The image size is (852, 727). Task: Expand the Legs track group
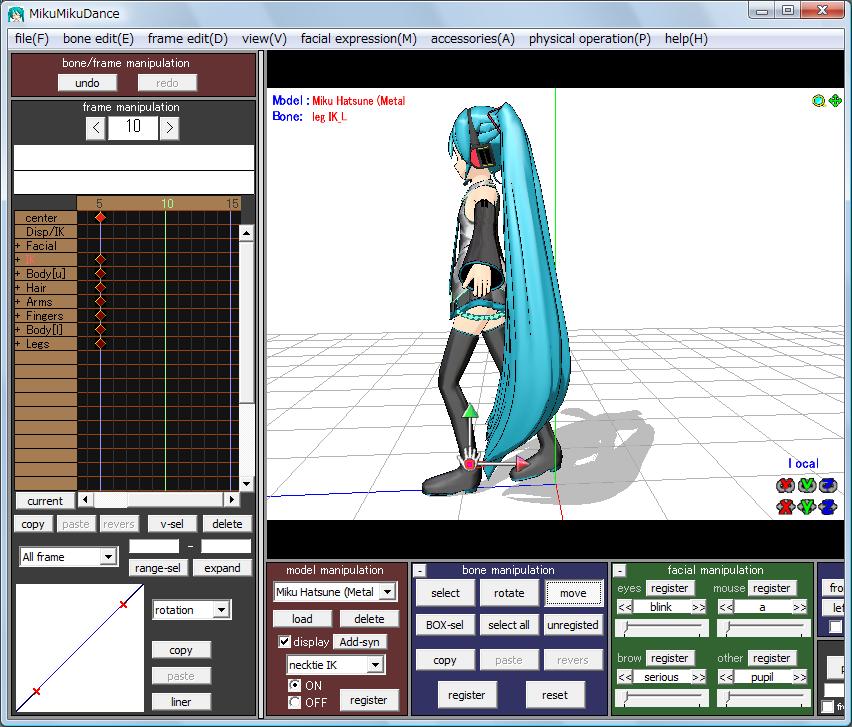[x=18, y=344]
